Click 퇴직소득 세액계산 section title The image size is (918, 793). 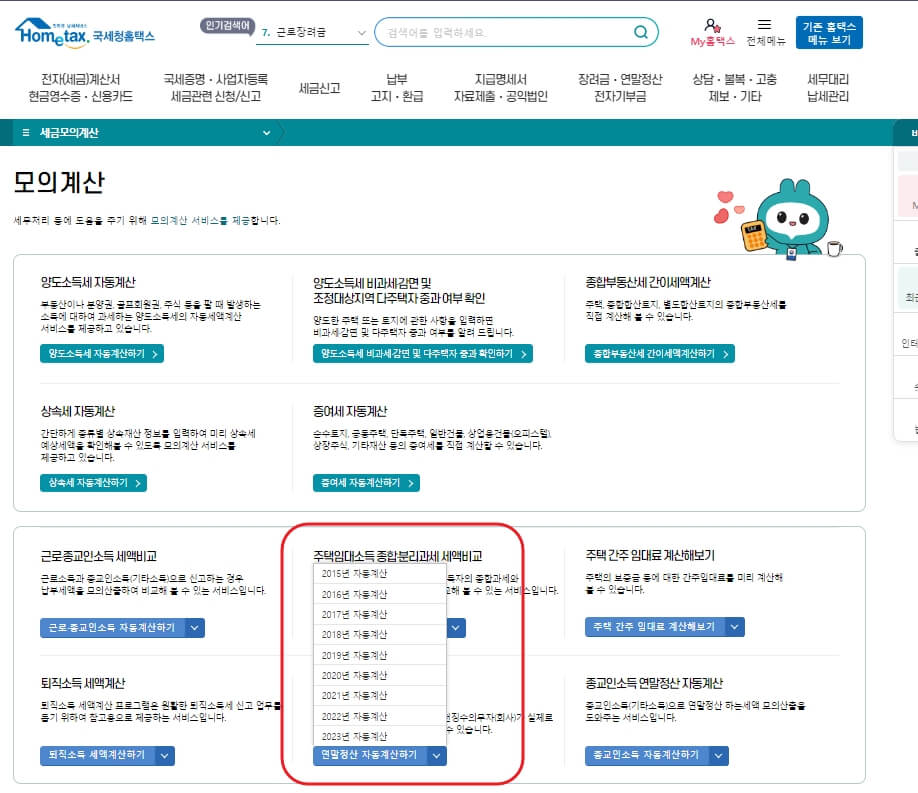pyautogui.click(x=83, y=683)
